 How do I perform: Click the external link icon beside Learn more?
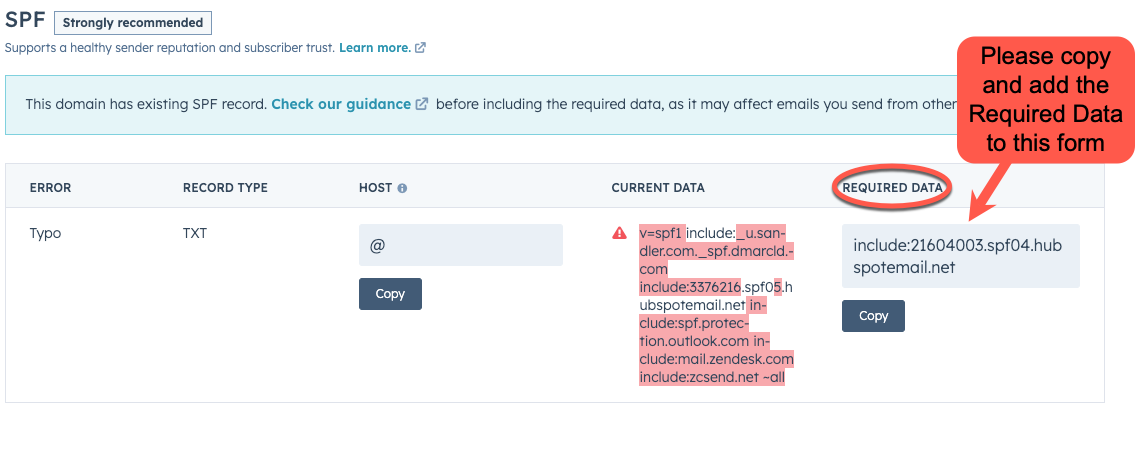[x=421, y=47]
